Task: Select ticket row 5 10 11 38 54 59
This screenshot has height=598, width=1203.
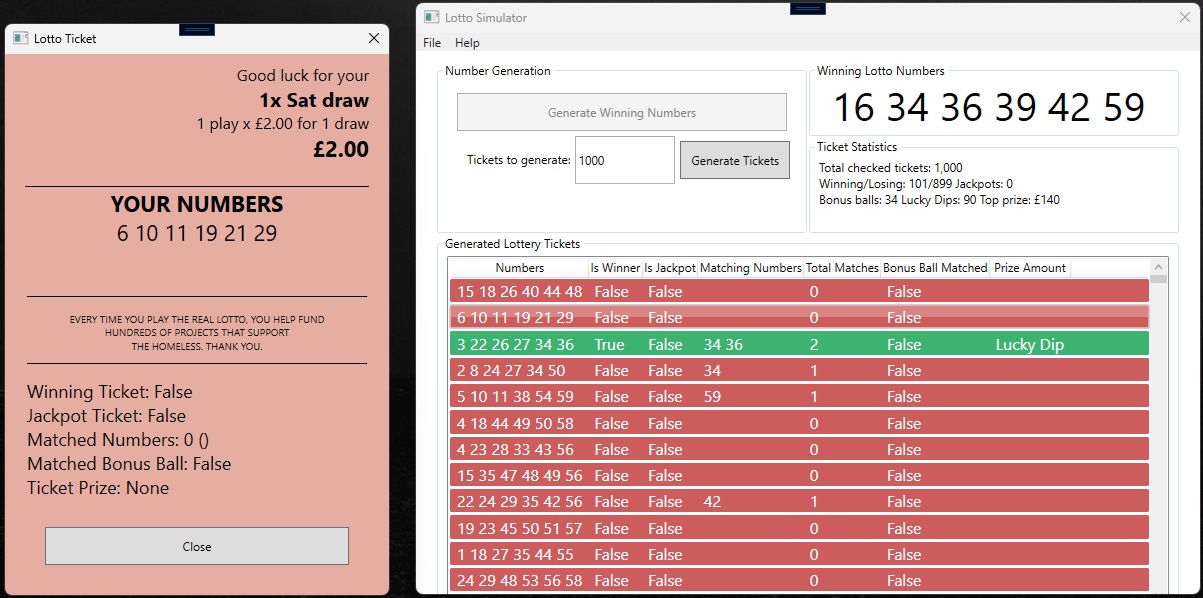Action: (x=798, y=397)
